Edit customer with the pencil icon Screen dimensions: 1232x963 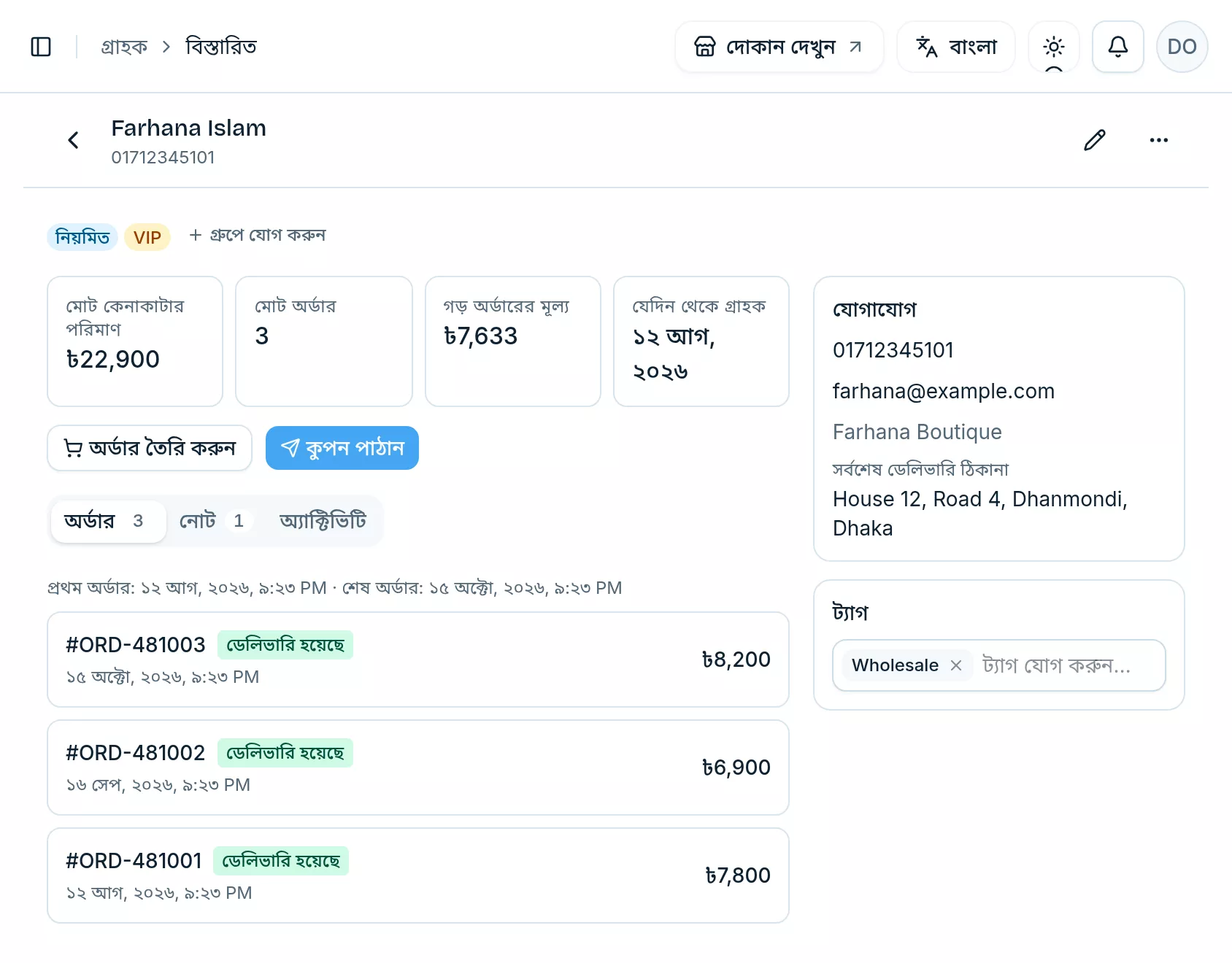coord(1094,140)
